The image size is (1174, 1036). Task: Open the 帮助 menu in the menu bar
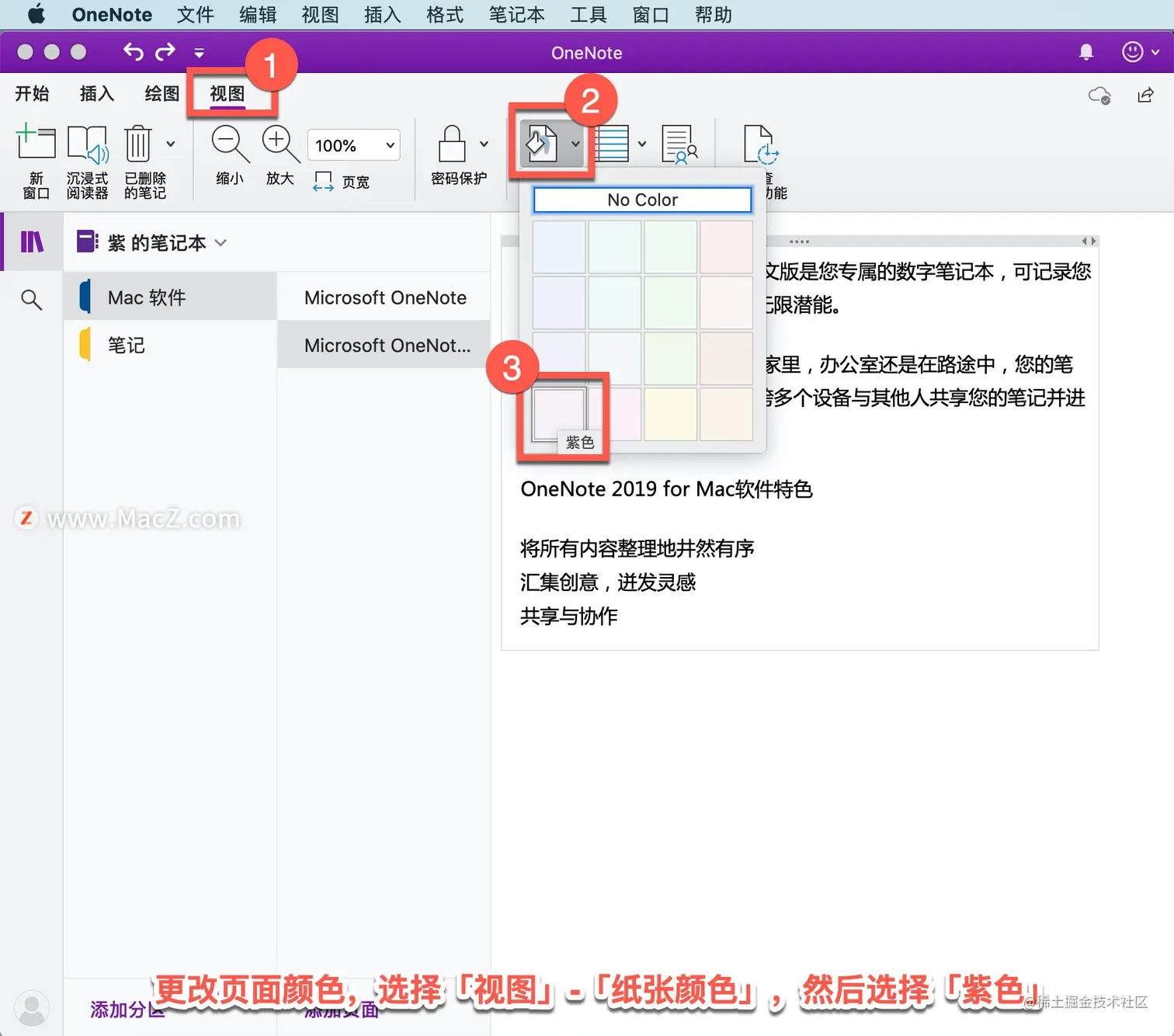[713, 15]
